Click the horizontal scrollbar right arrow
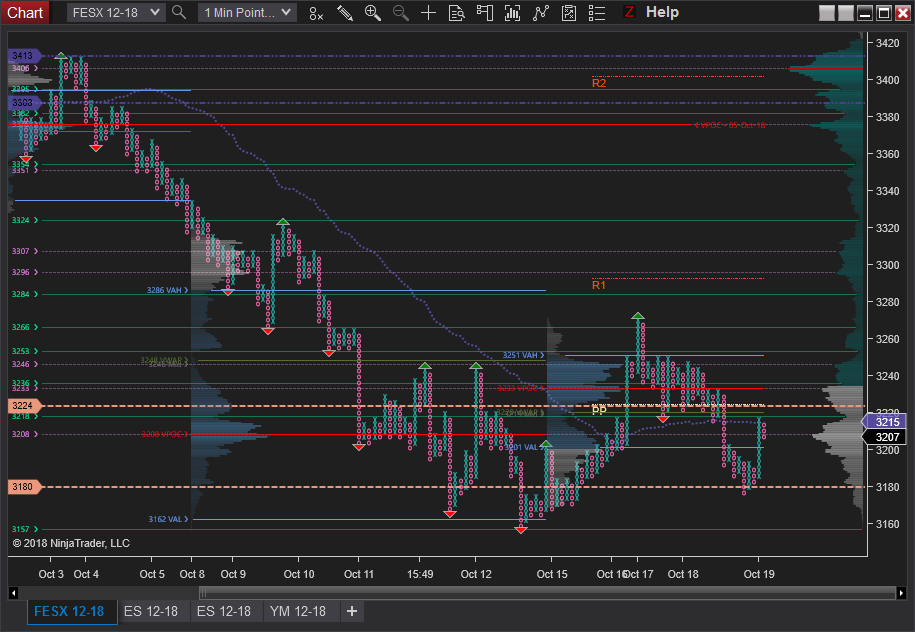The width and height of the screenshot is (915, 632). [x=902, y=593]
